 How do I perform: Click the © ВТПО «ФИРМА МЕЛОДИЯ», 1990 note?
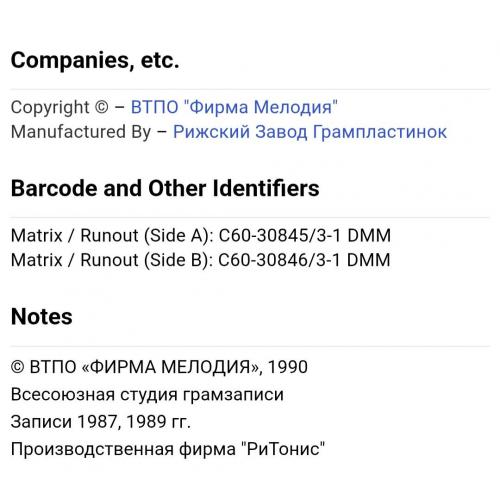[159, 367]
